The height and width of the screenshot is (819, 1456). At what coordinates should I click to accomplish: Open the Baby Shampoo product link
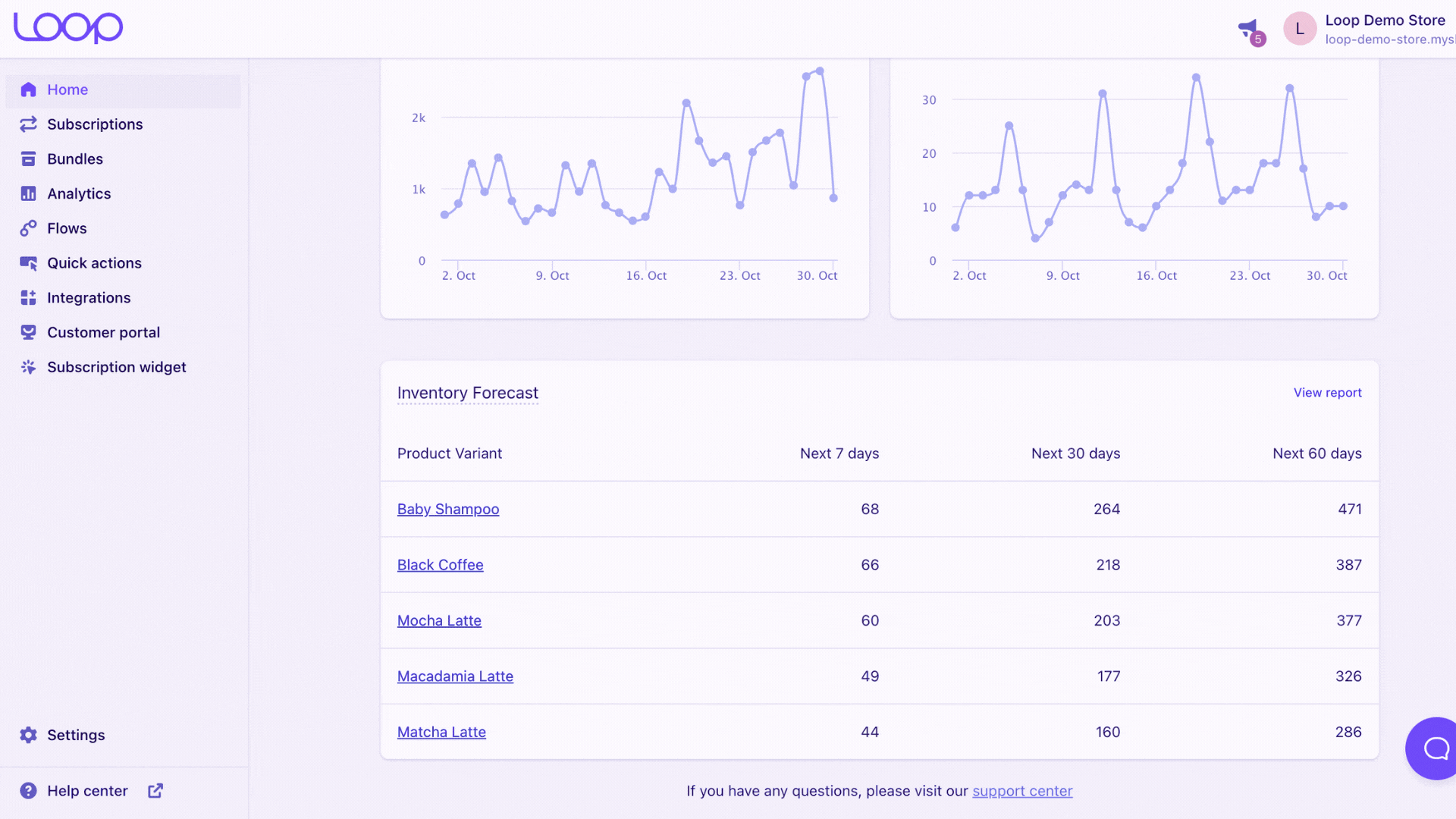coord(448,510)
